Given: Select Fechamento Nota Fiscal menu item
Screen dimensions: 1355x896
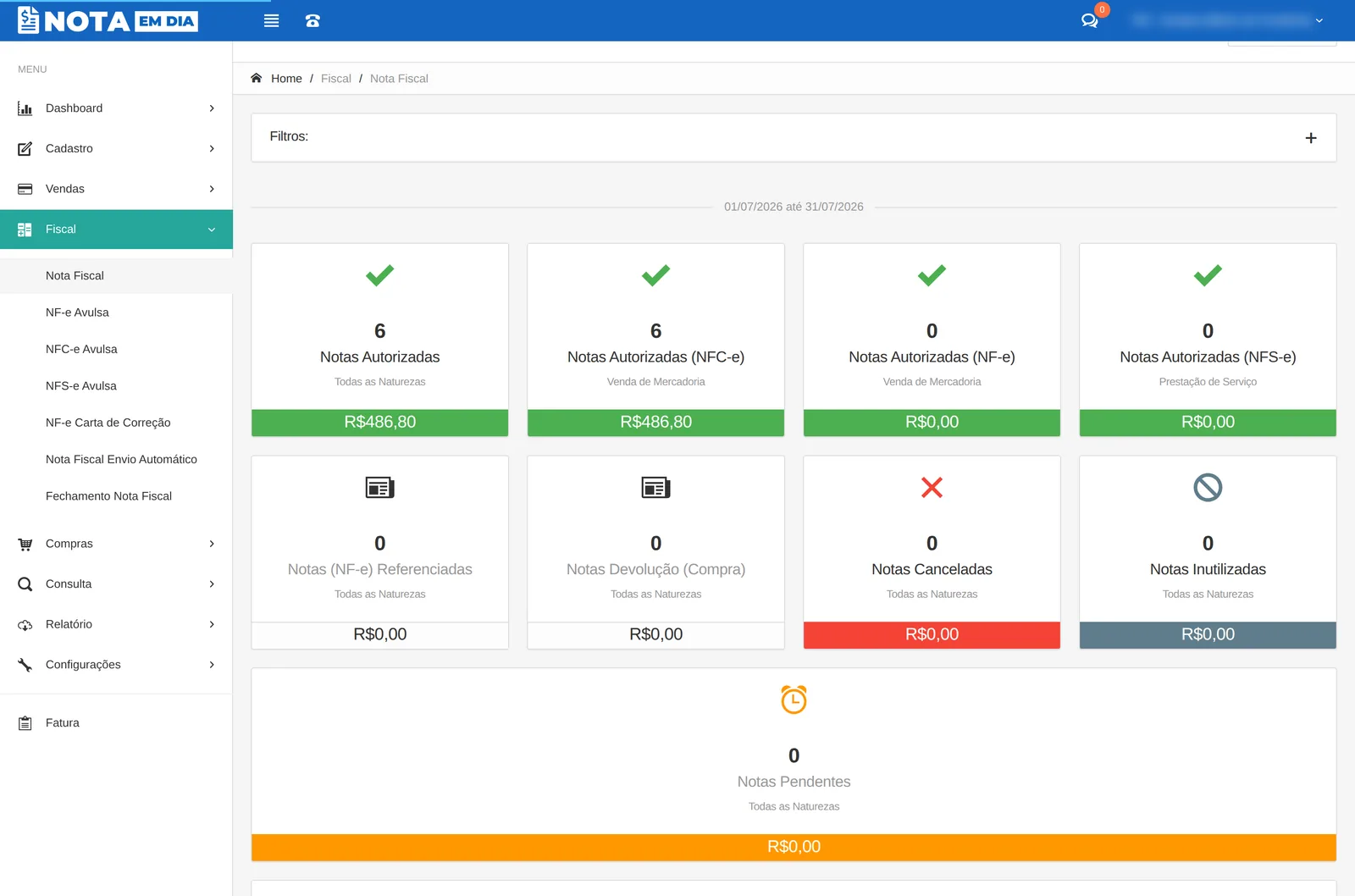Looking at the screenshot, I should [x=108, y=496].
